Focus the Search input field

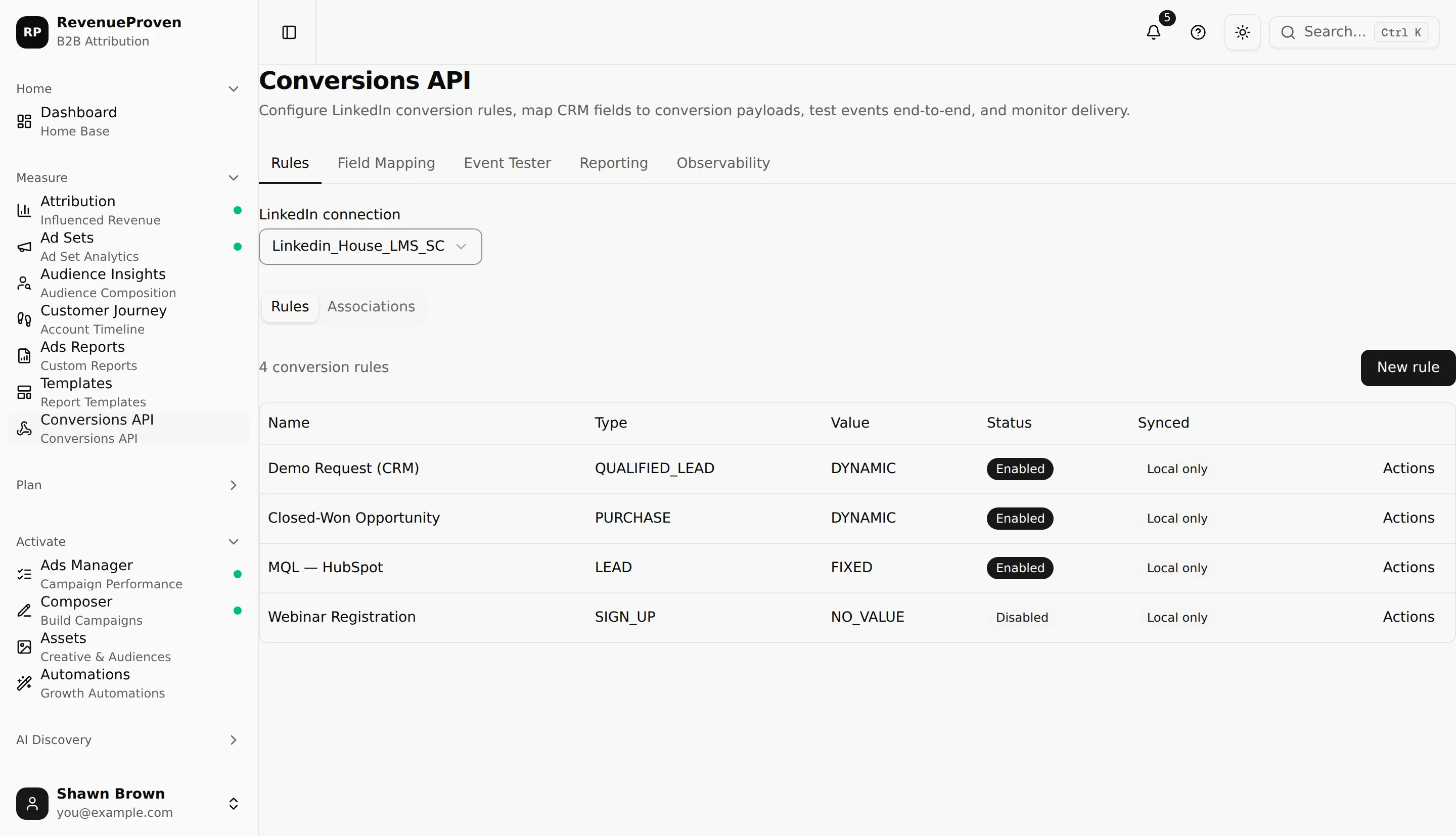pyautogui.click(x=1354, y=32)
